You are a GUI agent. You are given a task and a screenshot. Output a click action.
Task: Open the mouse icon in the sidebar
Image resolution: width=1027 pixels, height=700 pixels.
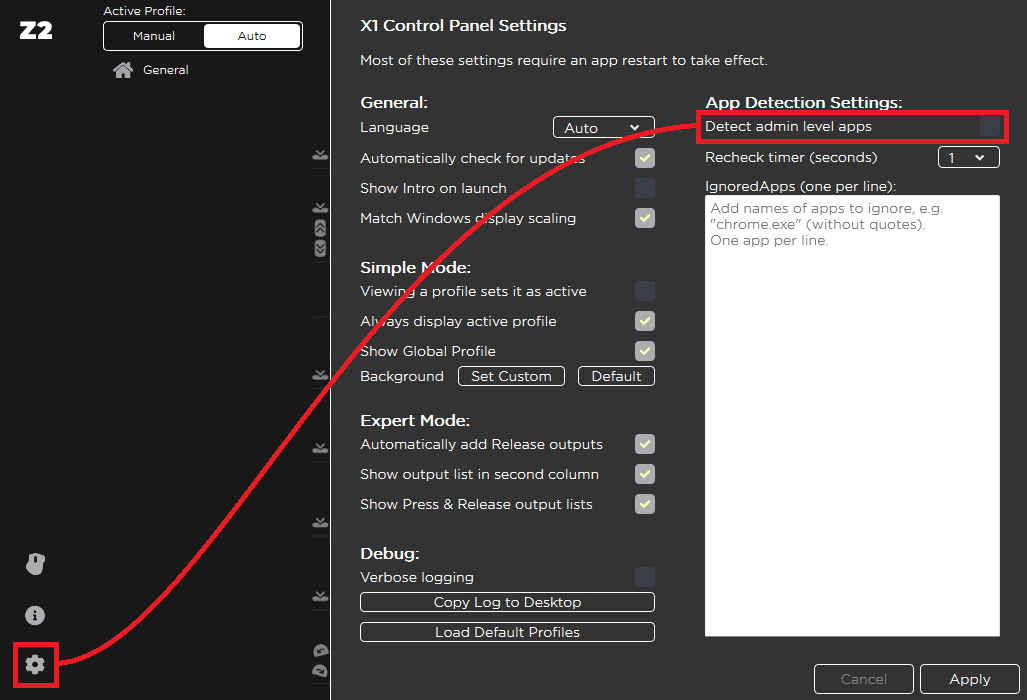[35, 564]
